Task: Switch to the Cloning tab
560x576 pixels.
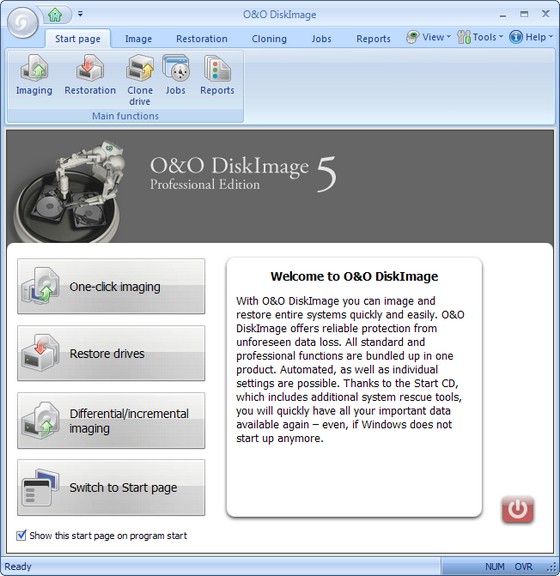Action: [x=269, y=39]
